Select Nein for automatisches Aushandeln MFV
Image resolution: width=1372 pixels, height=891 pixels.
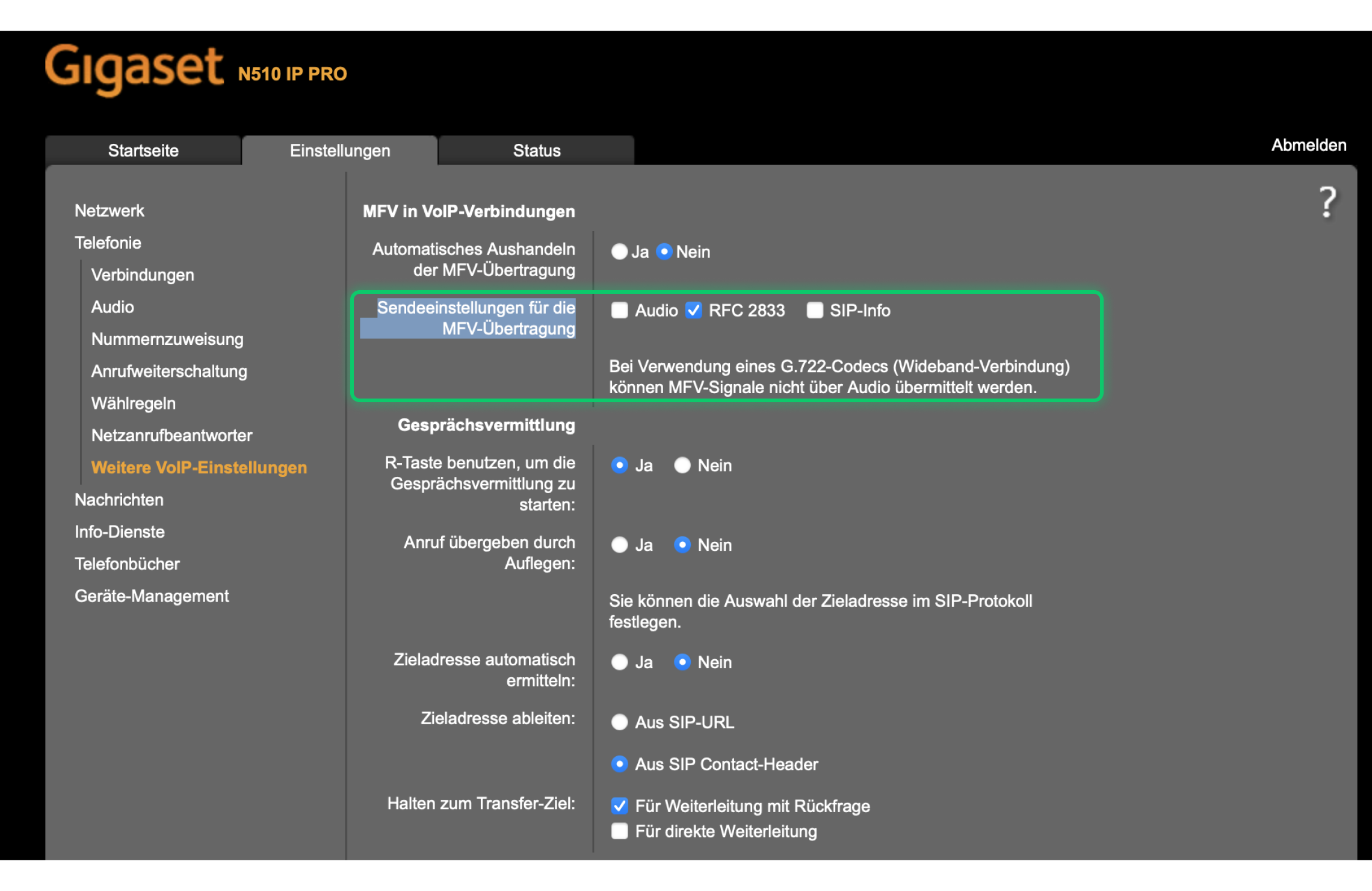[x=664, y=252]
